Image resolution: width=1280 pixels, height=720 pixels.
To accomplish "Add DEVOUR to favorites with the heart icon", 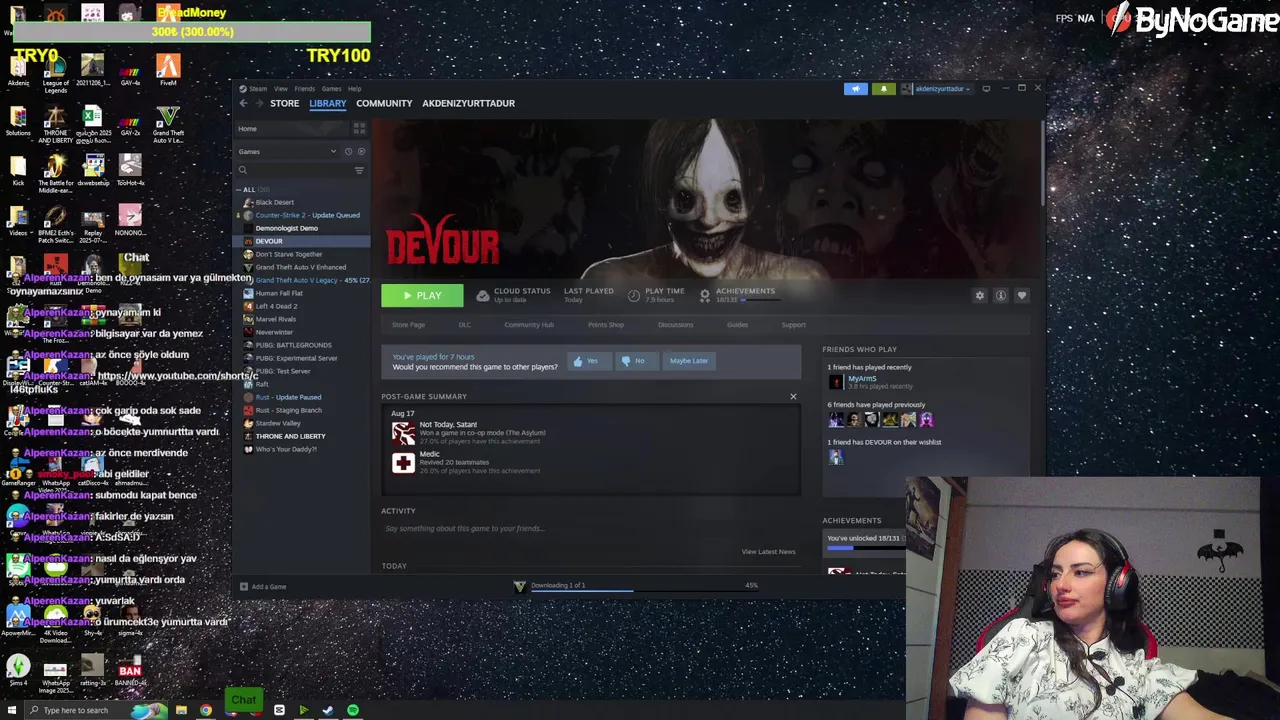I will (x=1022, y=295).
